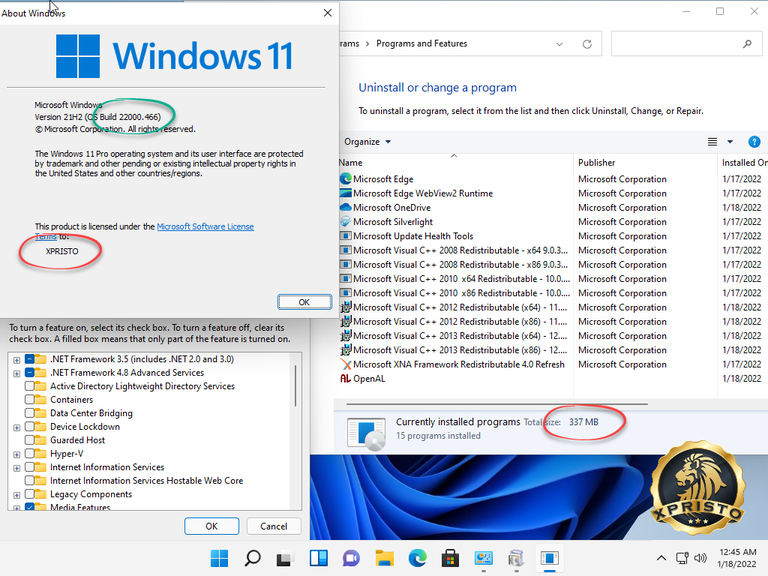This screenshot has width=768, height=576.
Task: Open Task View on the taskbar
Action: (x=285, y=558)
